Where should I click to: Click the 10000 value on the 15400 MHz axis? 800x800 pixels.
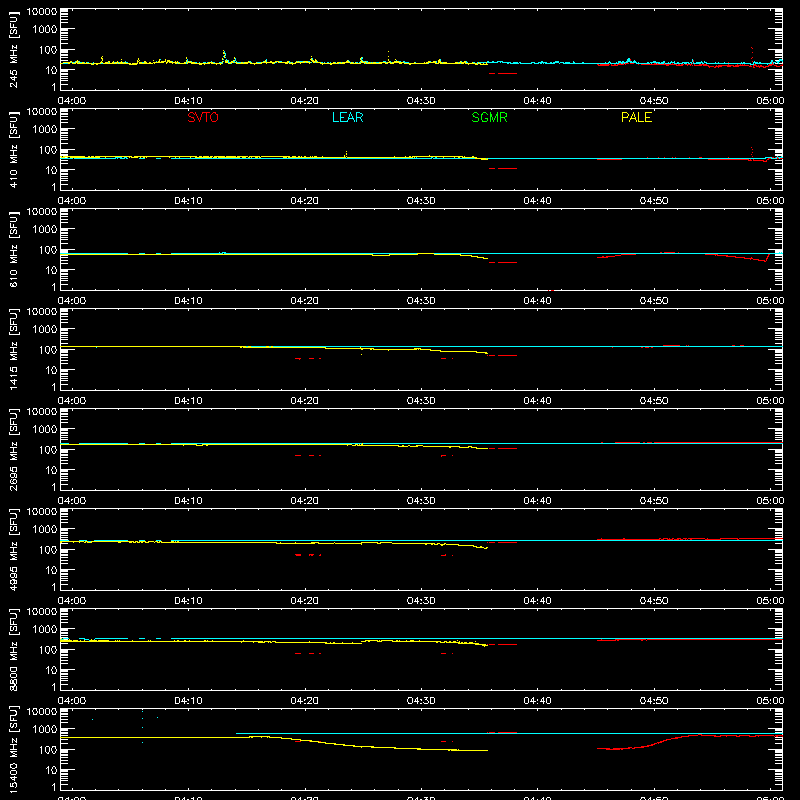(42, 712)
